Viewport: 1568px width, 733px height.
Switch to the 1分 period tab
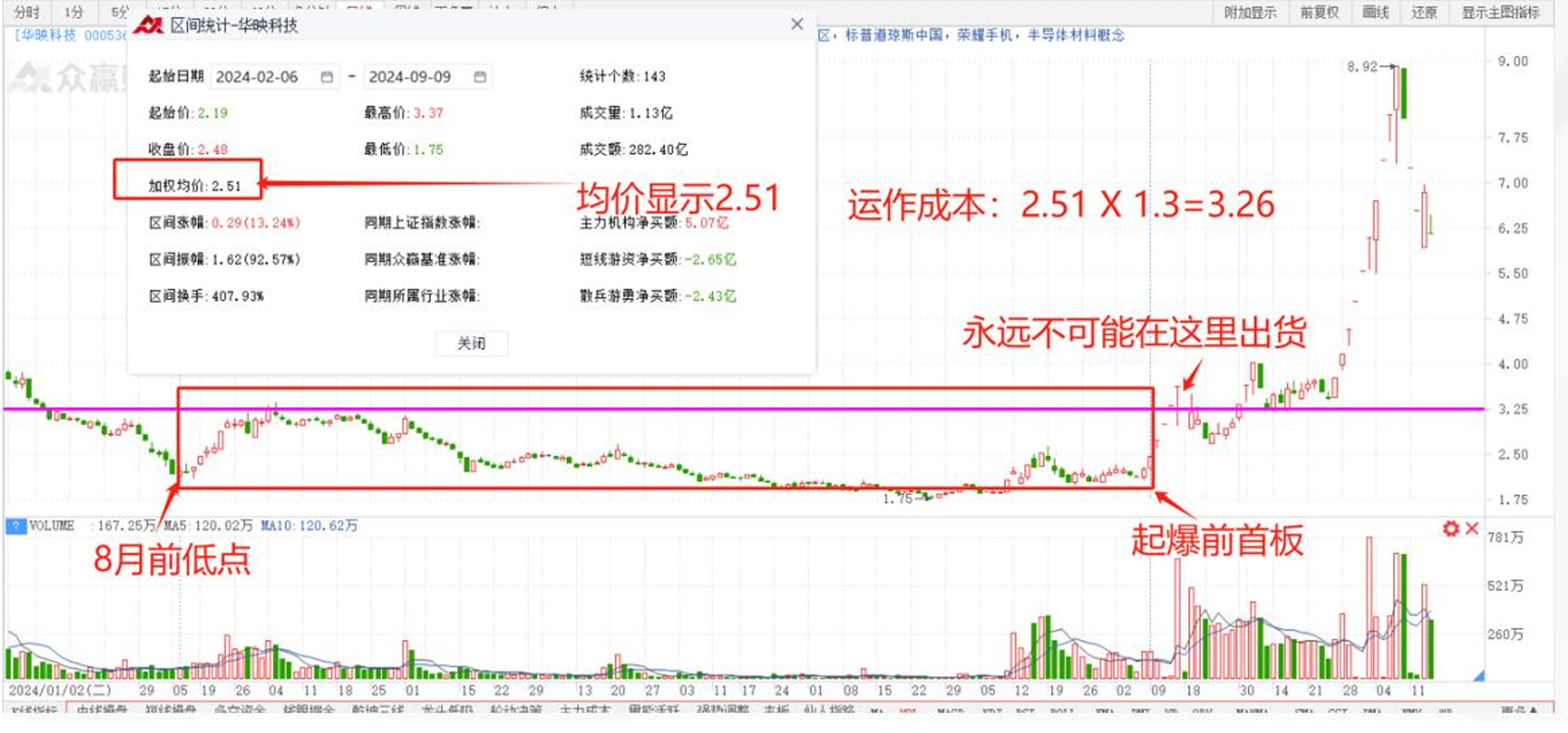pos(74,13)
